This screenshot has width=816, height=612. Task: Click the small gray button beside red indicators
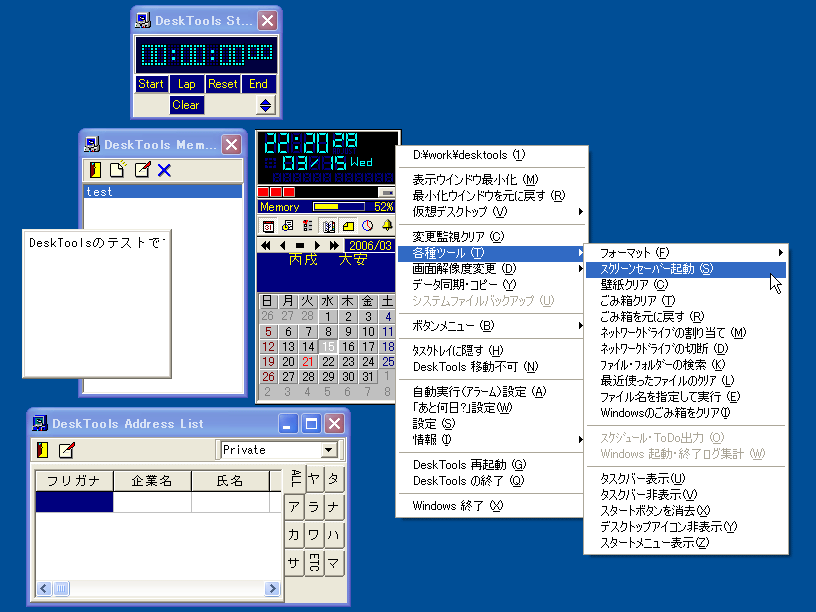(x=387, y=193)
